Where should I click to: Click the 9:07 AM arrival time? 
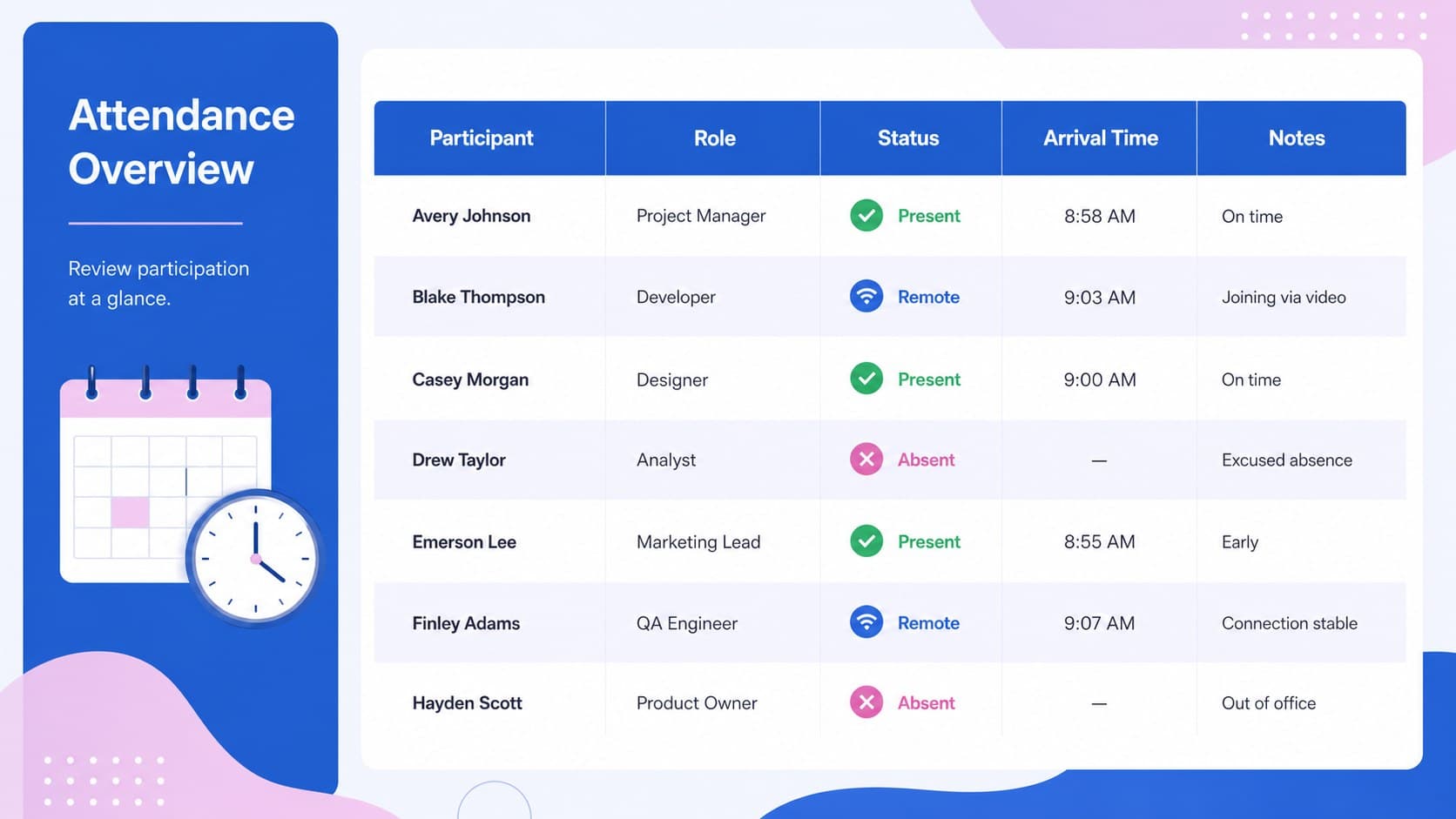point(1100,623)
